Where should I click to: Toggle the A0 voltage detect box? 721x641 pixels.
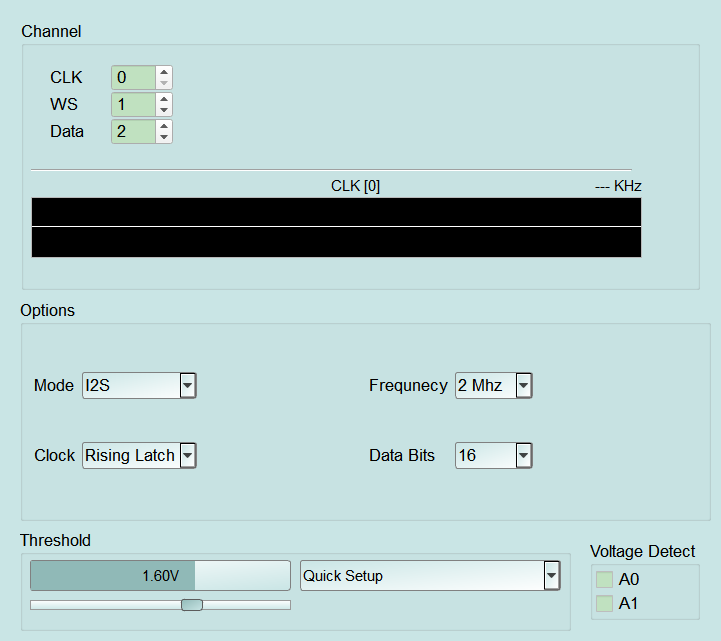click(604, 579)
